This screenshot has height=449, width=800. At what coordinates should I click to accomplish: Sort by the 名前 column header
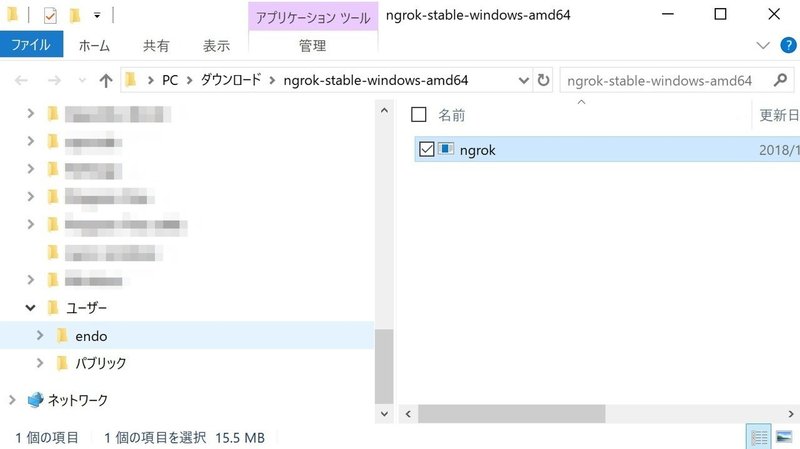click(x=452, y=115)
